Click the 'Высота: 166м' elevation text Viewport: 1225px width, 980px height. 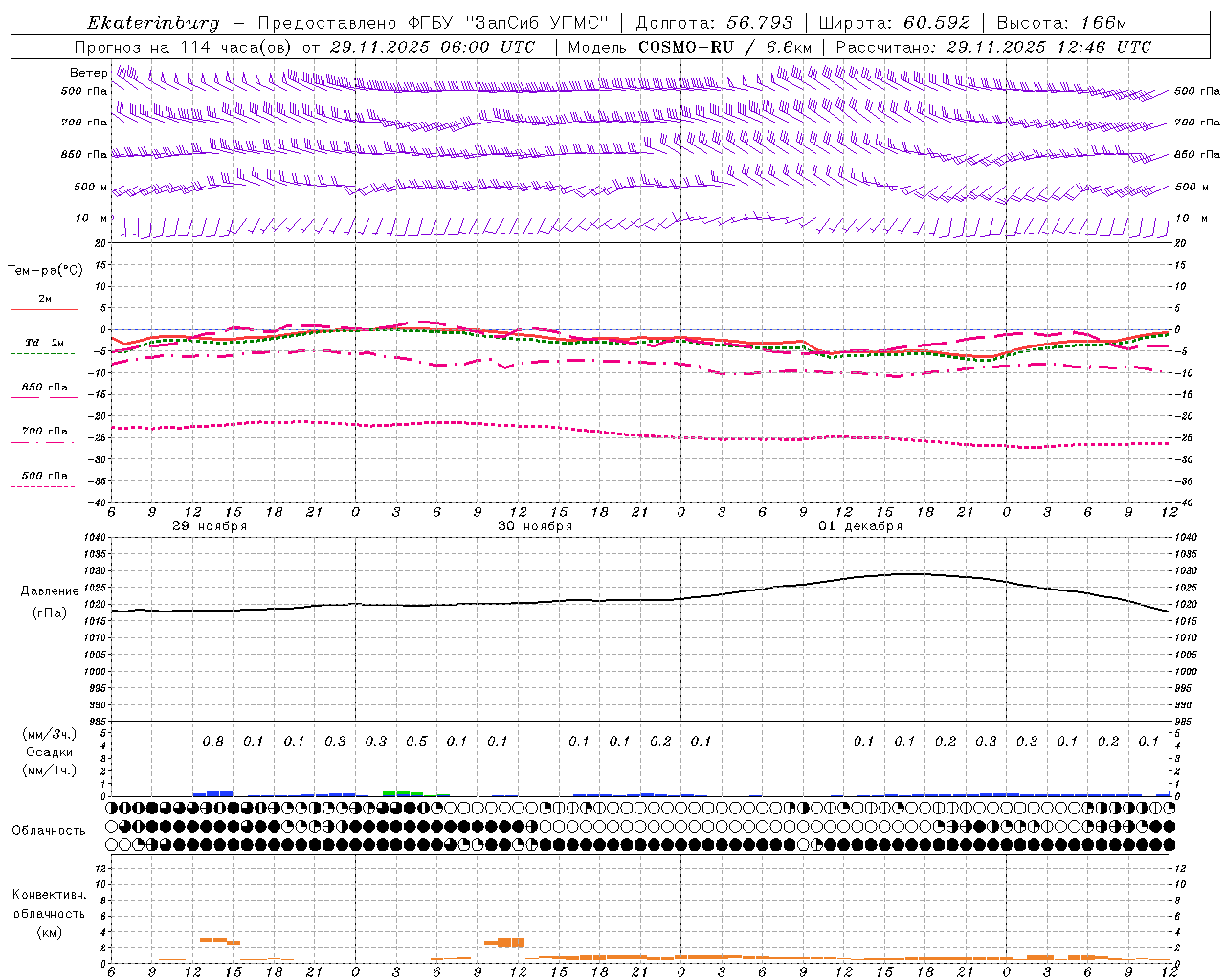(x=1061, y=23)
